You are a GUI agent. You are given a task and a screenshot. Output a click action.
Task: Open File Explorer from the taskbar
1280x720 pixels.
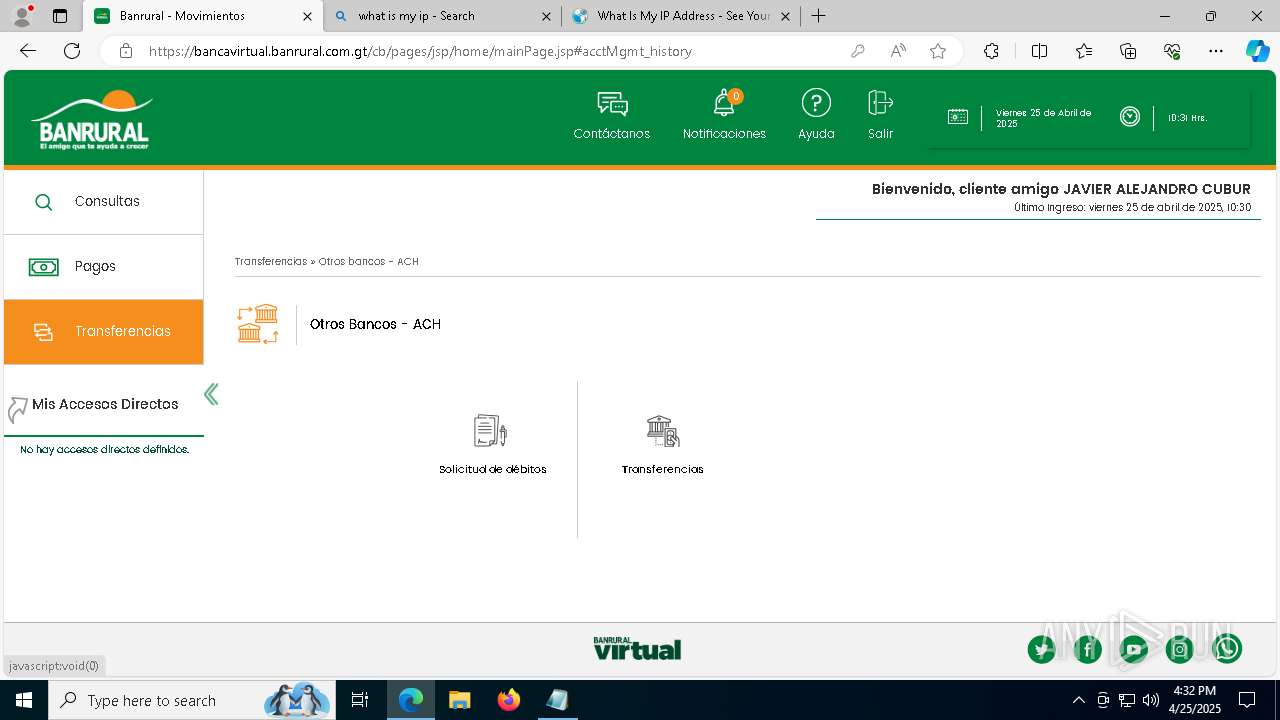click(x=459, y=700)
